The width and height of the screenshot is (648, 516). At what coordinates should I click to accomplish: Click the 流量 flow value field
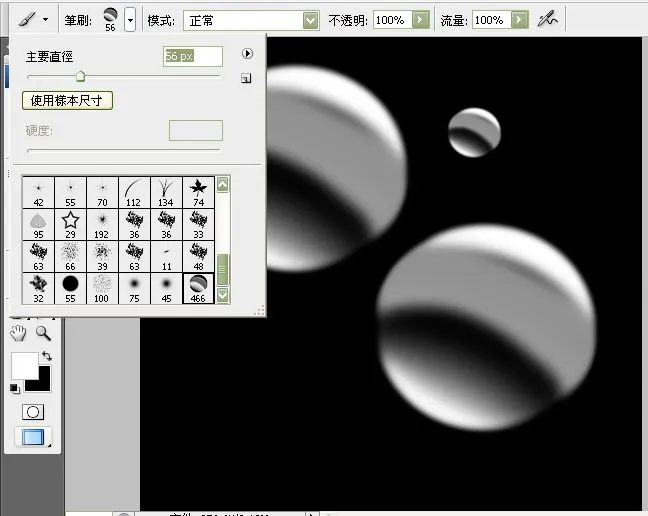[491, 20]
